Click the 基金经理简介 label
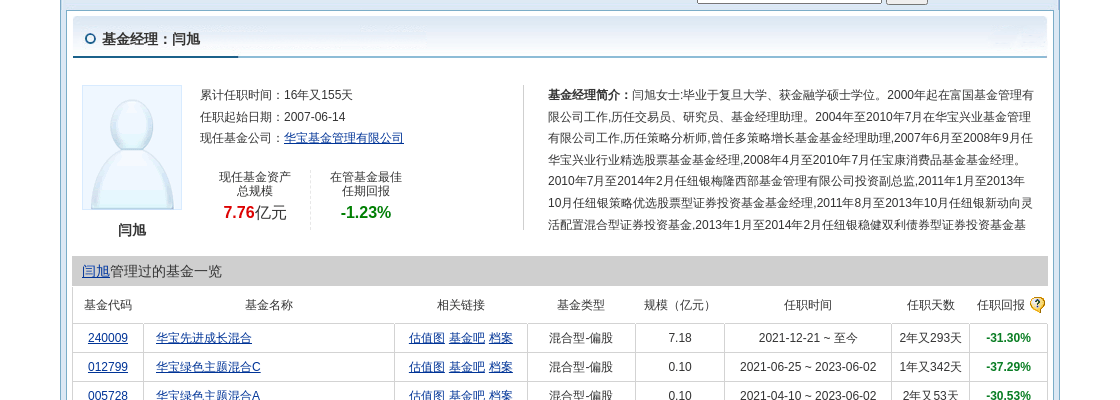Viewport: 1120px width, 400px height. [x=589, y=95]
